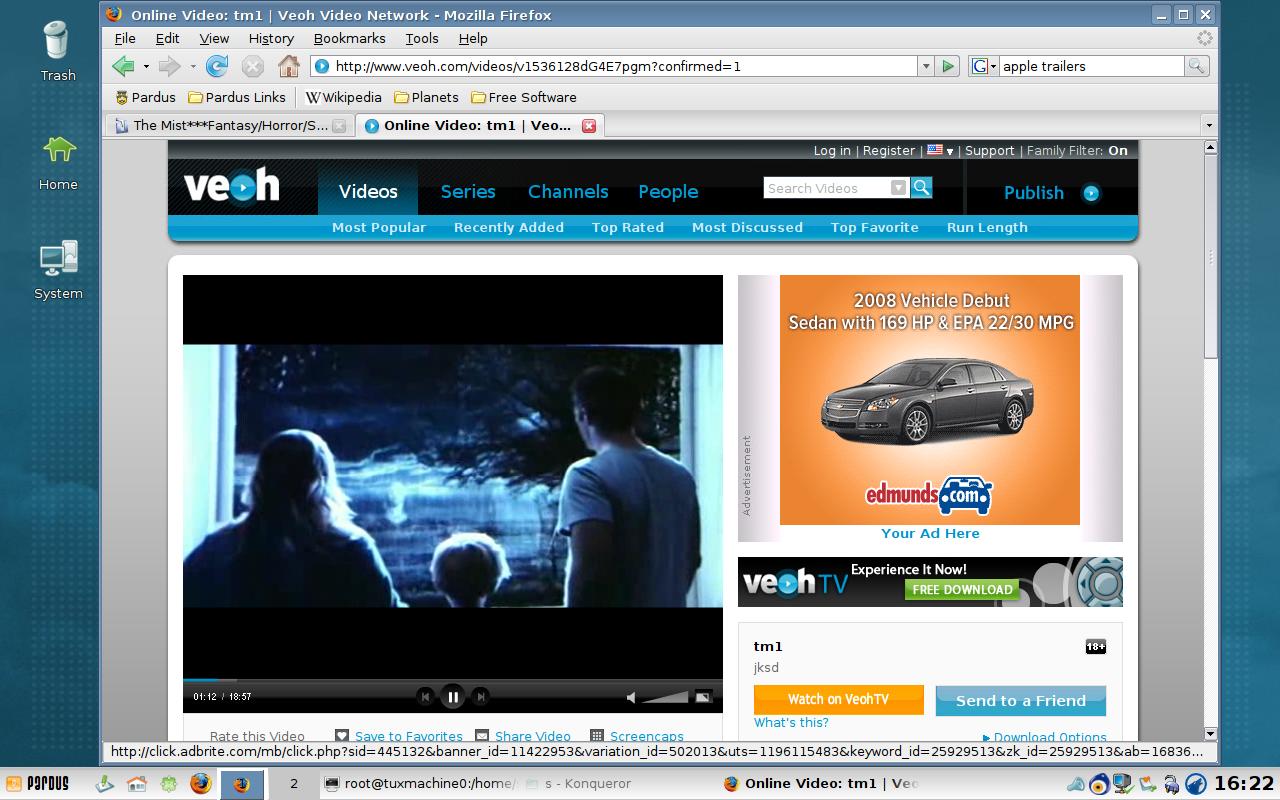Open the Help menu
This screenshot has width=1280, height=800.
tap(473, 38)
